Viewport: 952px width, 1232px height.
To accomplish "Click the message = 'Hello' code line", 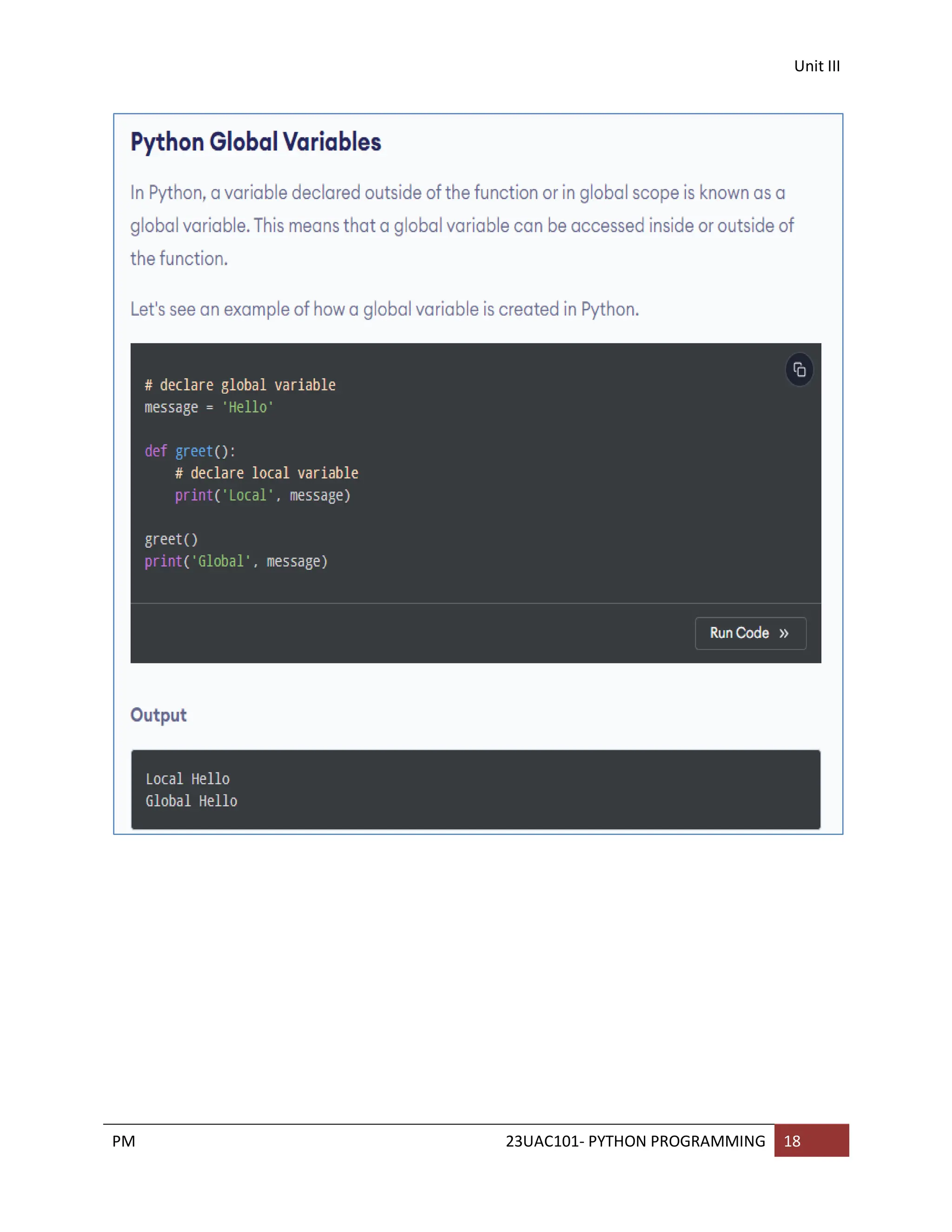I will (x=209, y=407).
